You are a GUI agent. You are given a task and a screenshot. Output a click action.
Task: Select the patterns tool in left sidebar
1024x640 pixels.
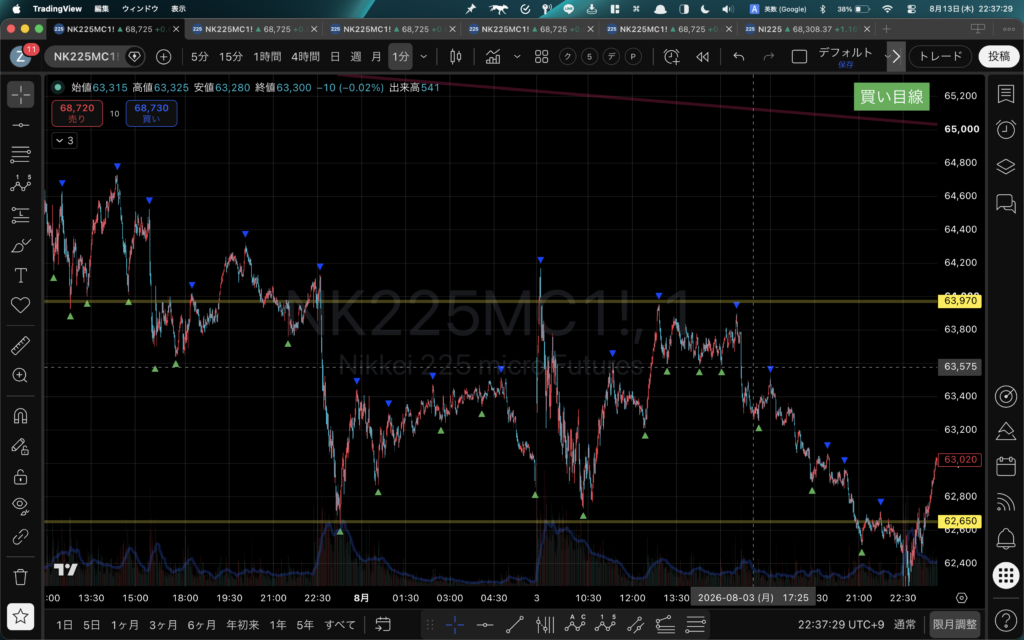click(x=20, y=184)
